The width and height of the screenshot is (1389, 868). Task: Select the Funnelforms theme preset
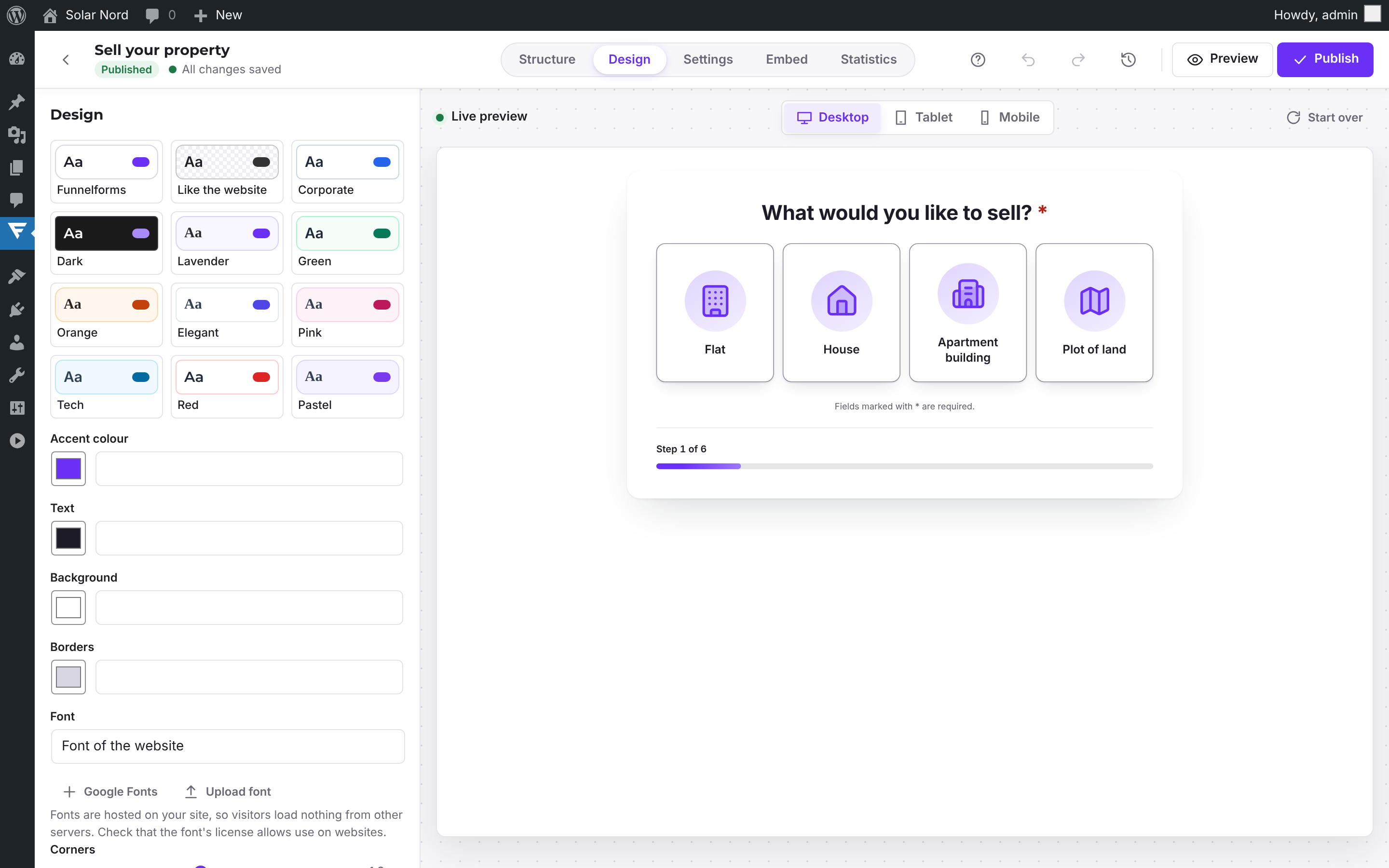[106, 172]
